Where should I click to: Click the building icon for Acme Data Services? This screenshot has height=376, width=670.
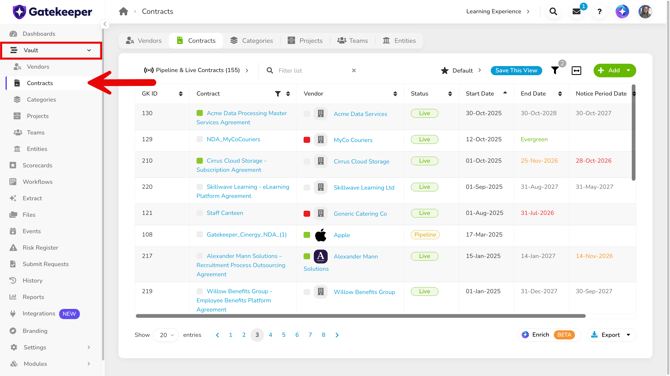(x=320, y=114)
